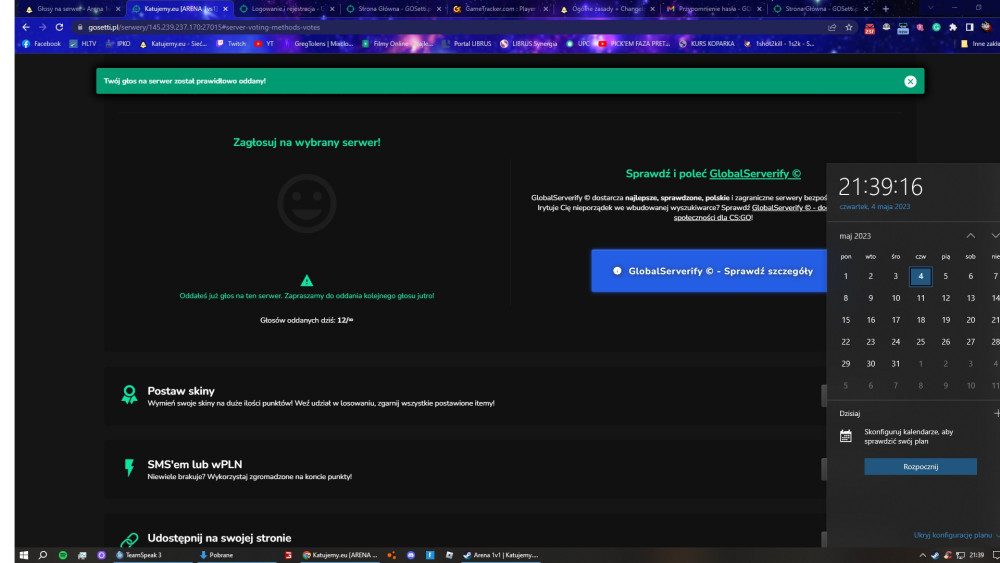This screenshot has height=563, width=1000.
Task: Switch to the GameTracker.com tab
Action: 500,9
